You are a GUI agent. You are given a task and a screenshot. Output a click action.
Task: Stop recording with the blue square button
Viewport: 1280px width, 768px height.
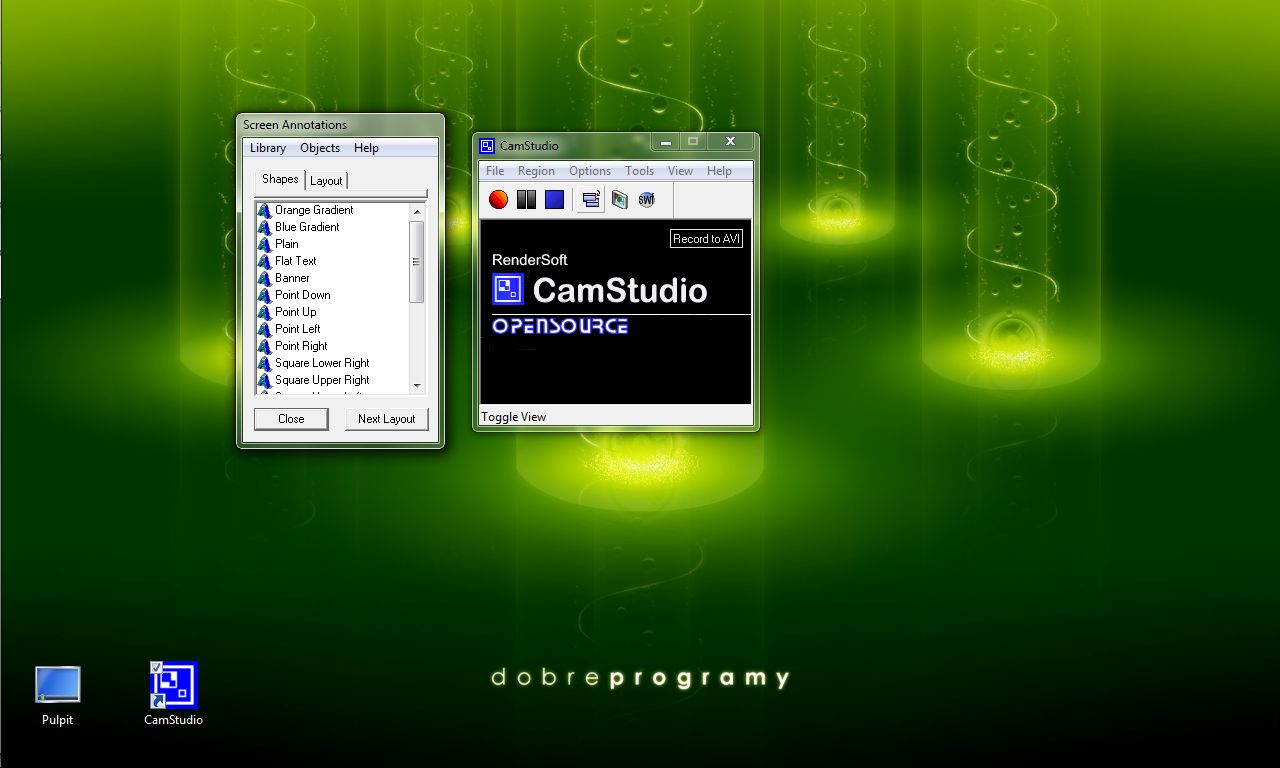(x=554, y=200)
